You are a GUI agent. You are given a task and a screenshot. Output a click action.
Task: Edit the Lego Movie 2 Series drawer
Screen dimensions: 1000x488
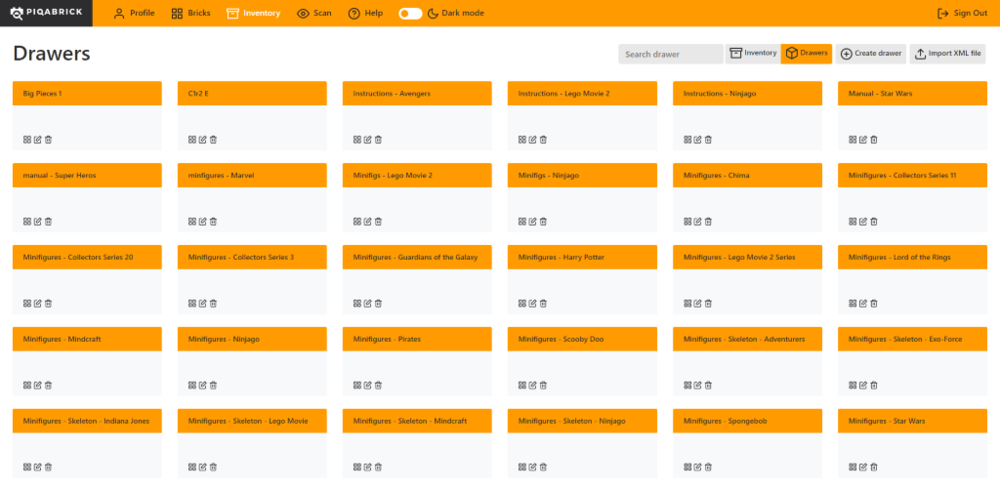[x=698, y=304]
